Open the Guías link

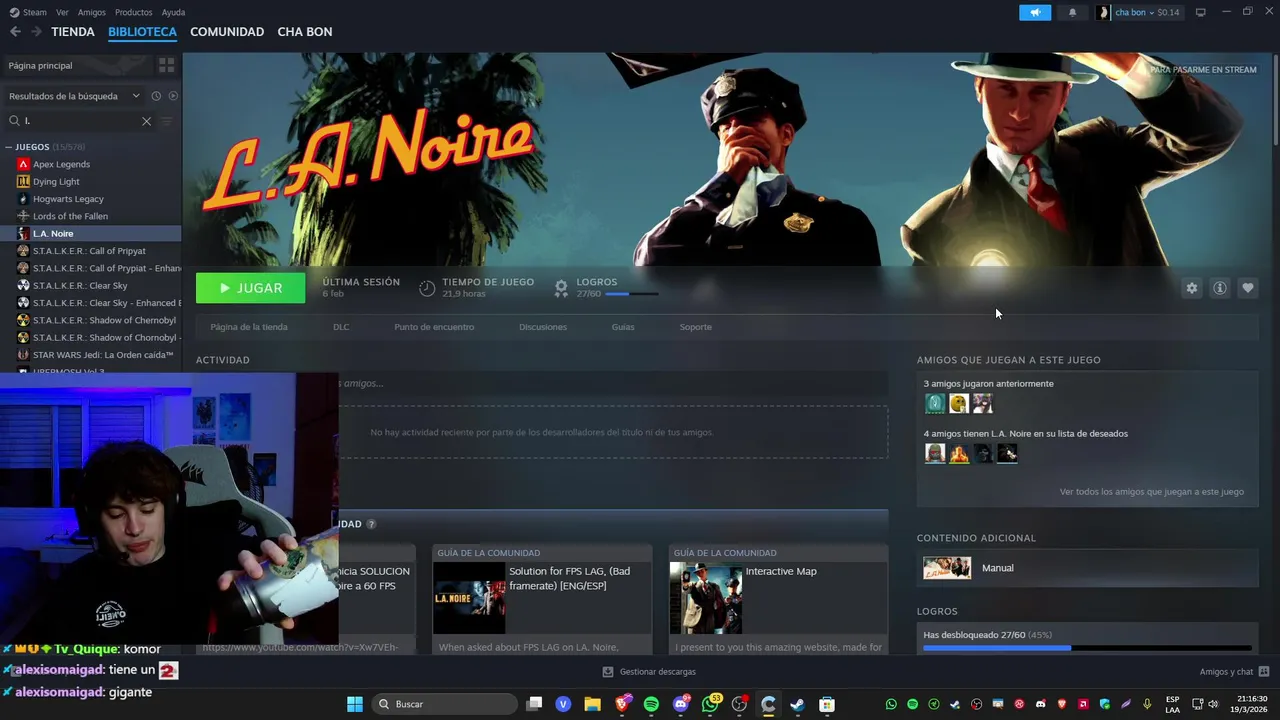623,327
